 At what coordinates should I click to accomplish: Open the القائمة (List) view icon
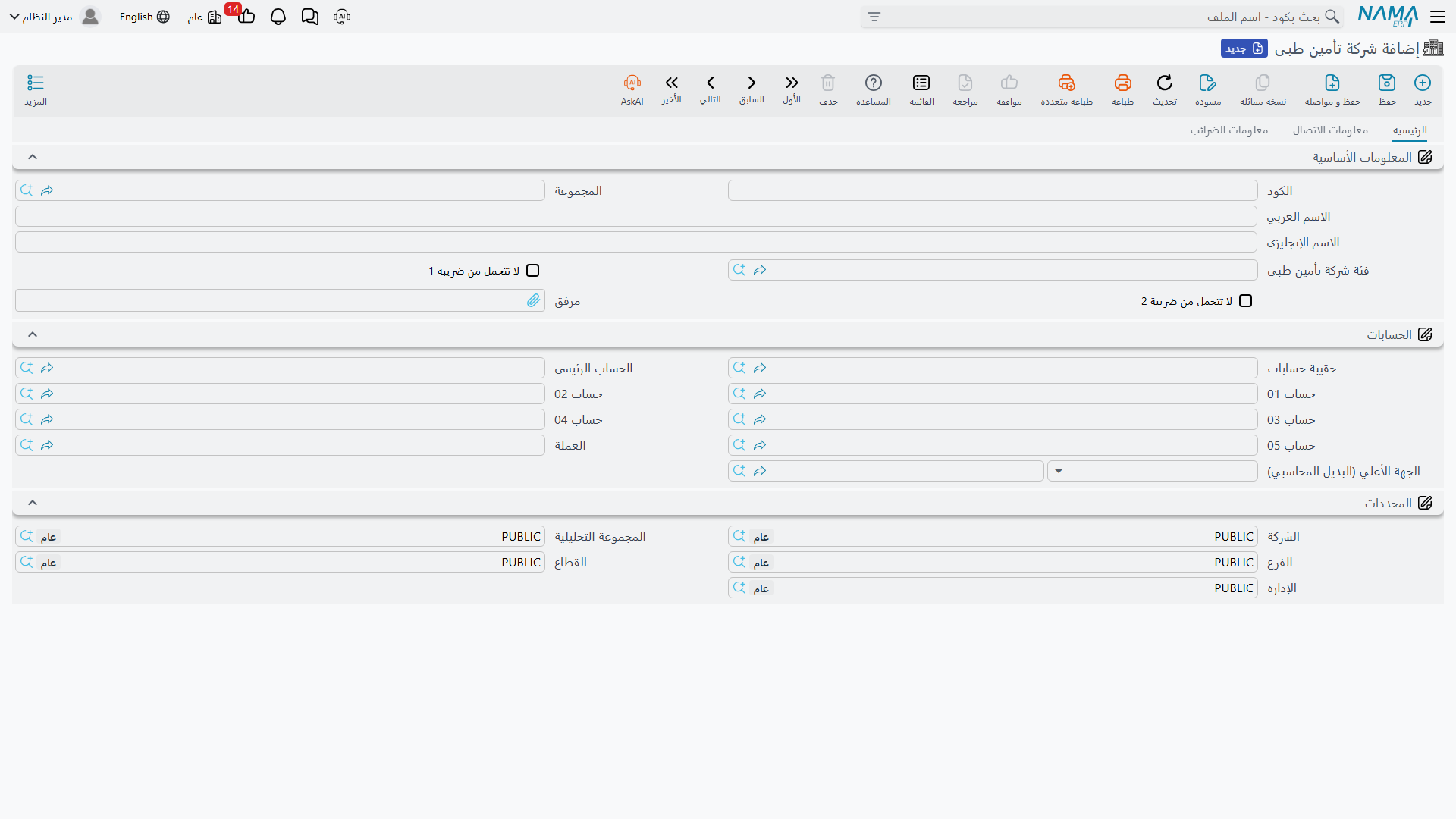(x=921, y=83)
